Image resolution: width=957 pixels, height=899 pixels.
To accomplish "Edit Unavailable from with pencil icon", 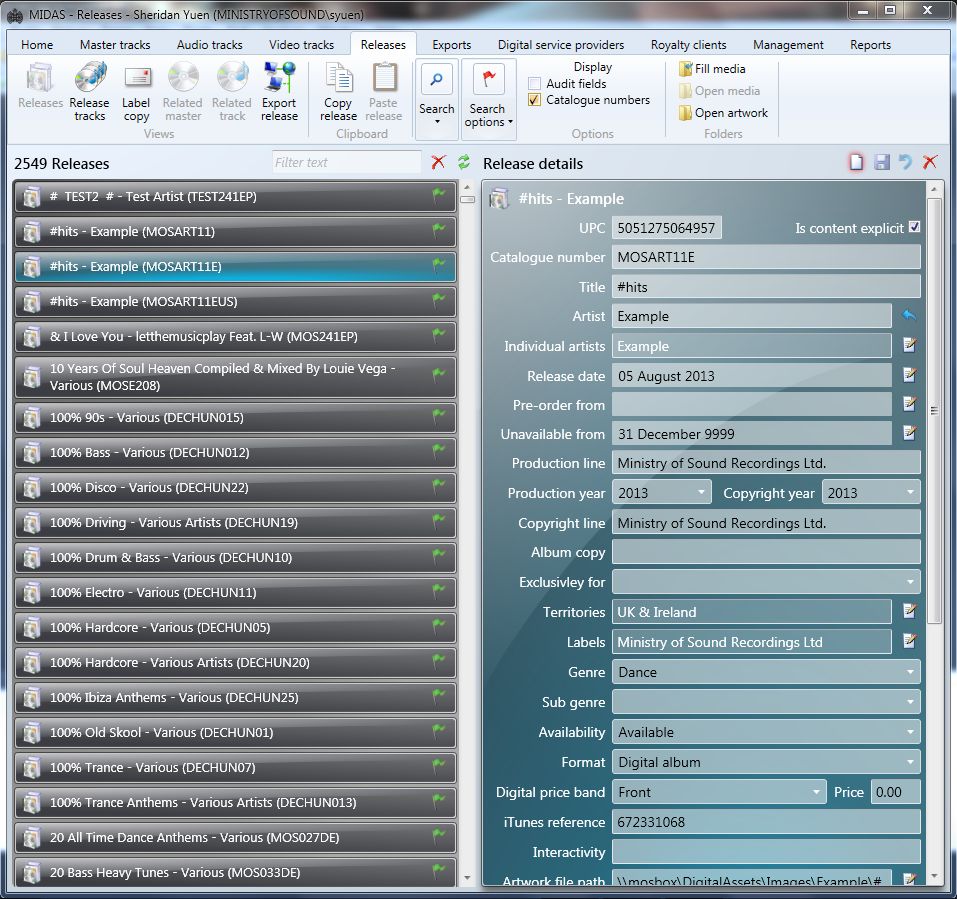I will (x=909, y=433).
